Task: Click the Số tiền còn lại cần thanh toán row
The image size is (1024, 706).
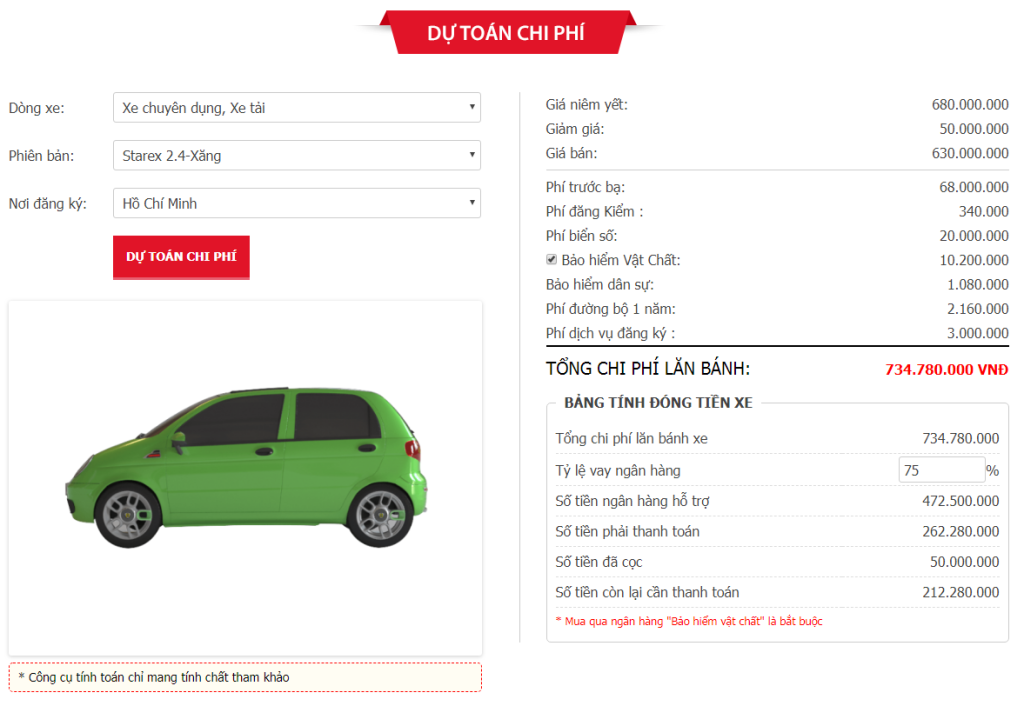Action: (777, 592)
